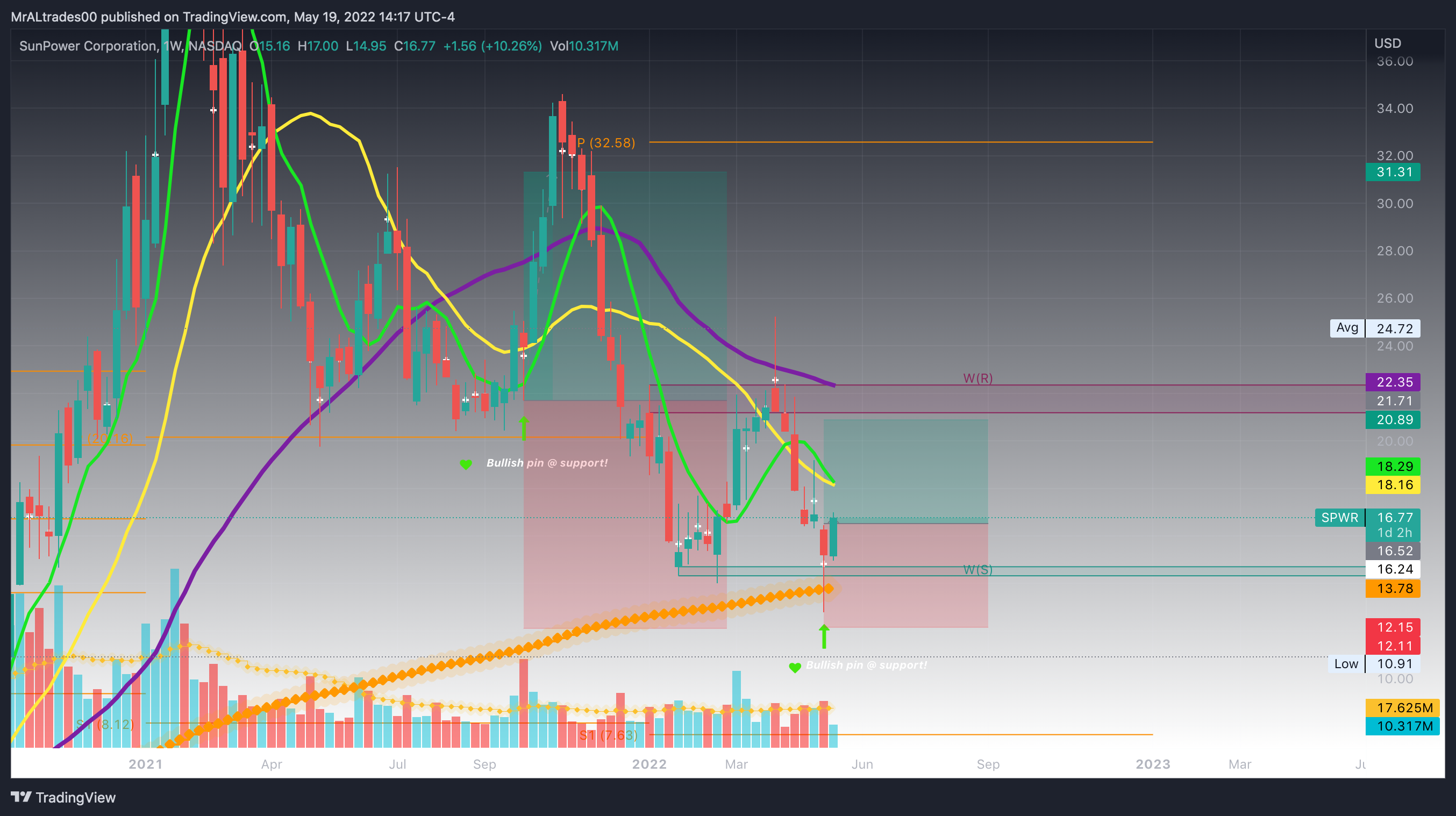Select the P (32.58) pivot label

tap(606, 142)
